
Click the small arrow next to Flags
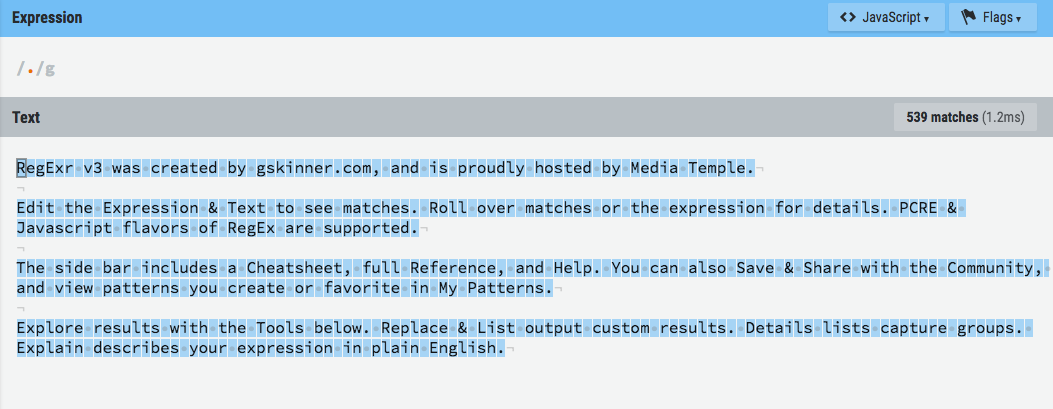pos(1018,19)
